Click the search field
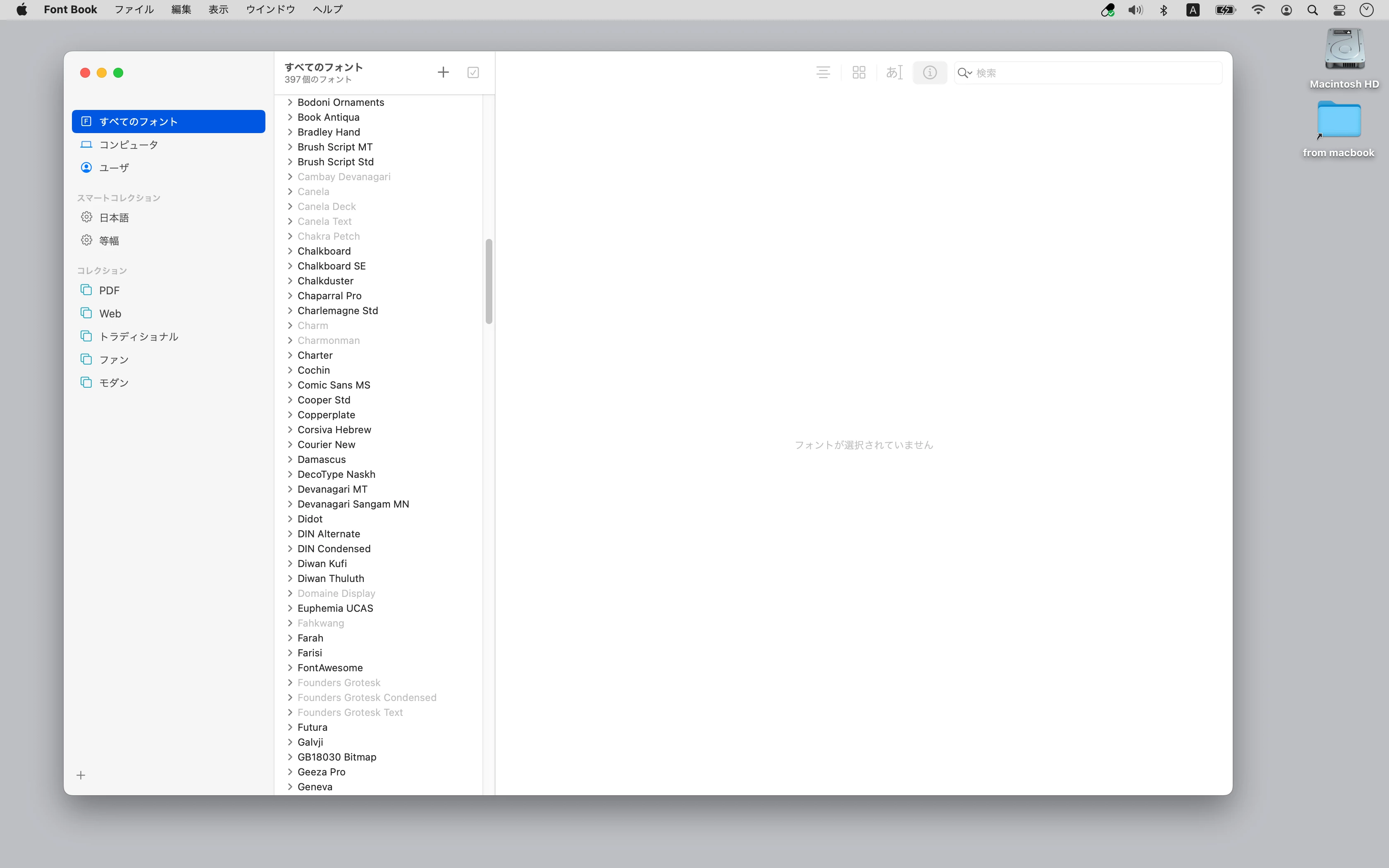 click(1096, 73)
